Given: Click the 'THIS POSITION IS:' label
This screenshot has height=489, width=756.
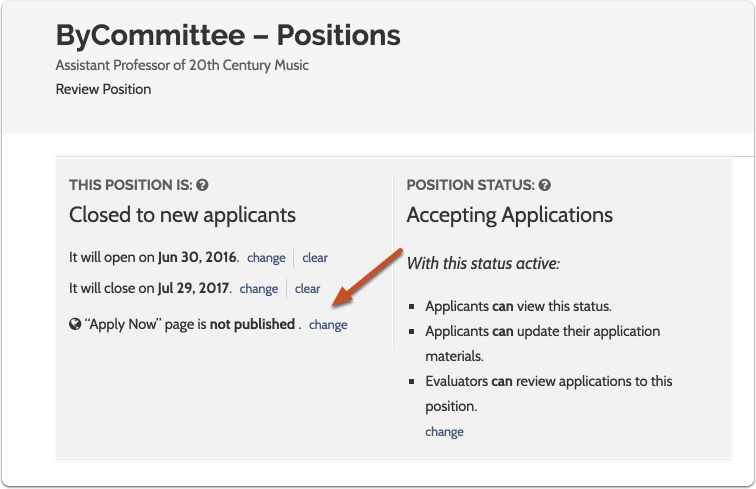Looking at the screenshot, I should pyautogui.click(x=131, y=185).
